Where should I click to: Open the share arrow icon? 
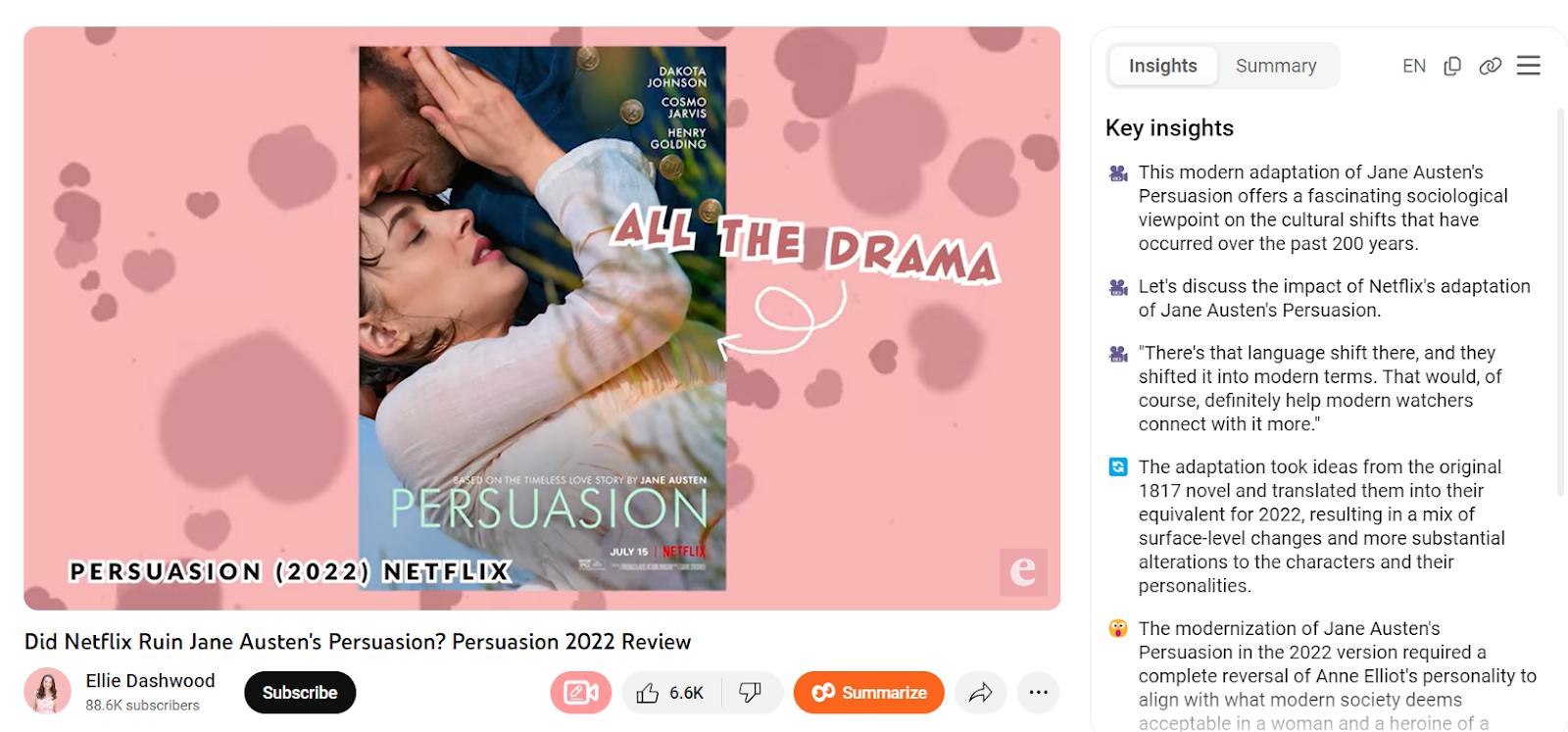[x=980, y=693]
